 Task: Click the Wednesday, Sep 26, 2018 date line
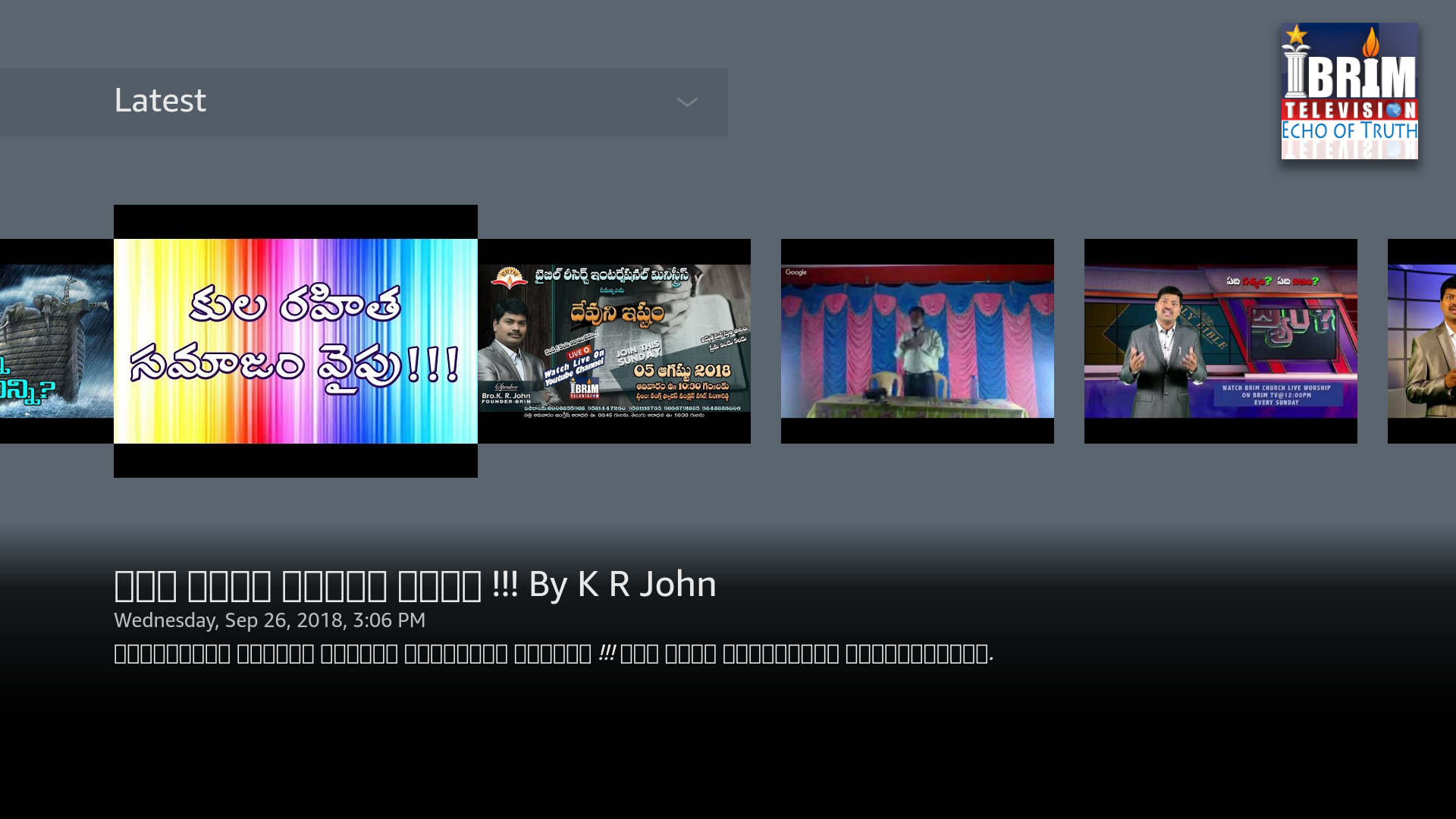point(269,620)
